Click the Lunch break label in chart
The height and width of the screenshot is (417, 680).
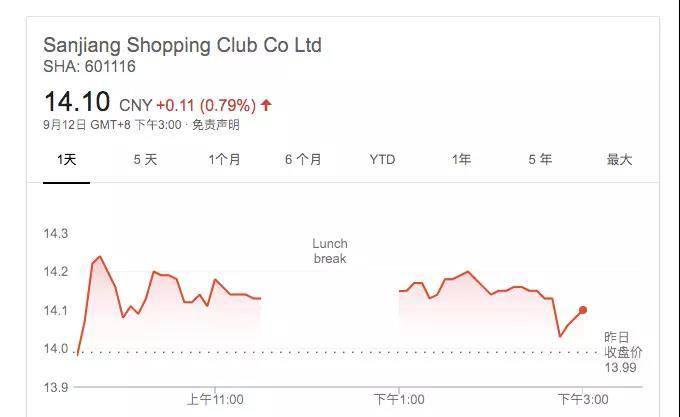point(330,251)
